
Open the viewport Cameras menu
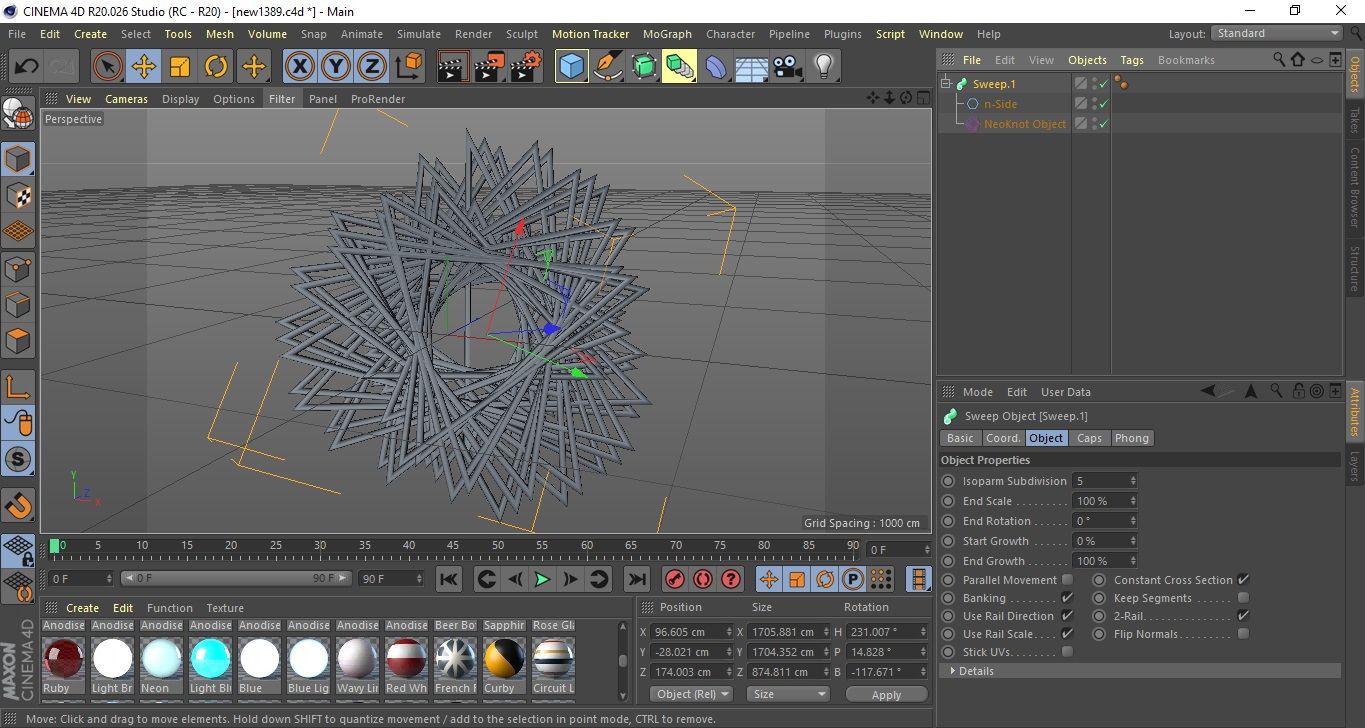pos(127,99)
